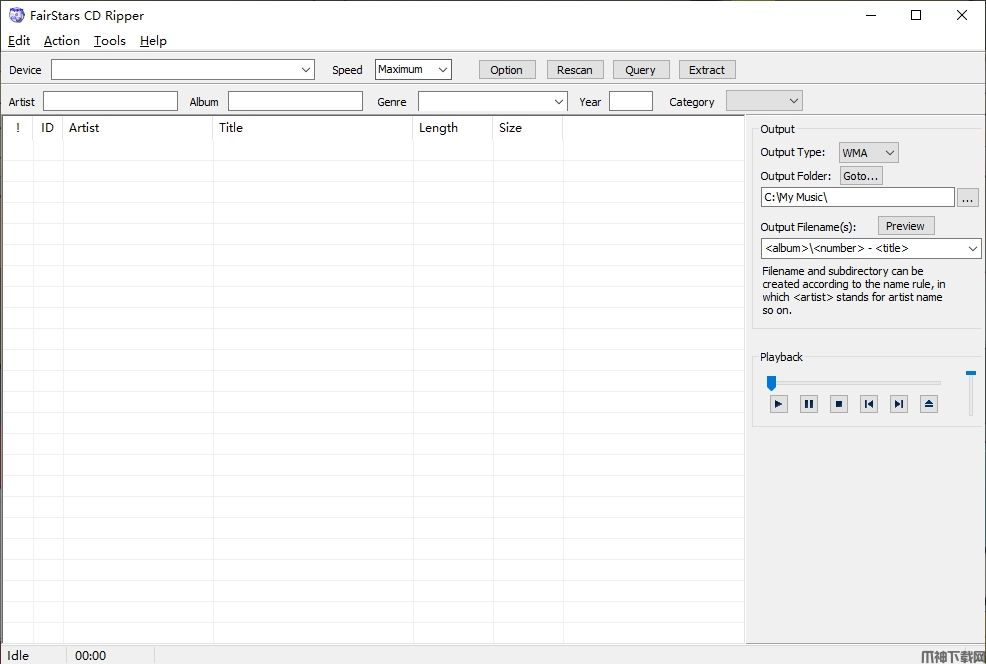Click the Extract button
The width and height of the screenshot is (986, 664).
[706, 70]
